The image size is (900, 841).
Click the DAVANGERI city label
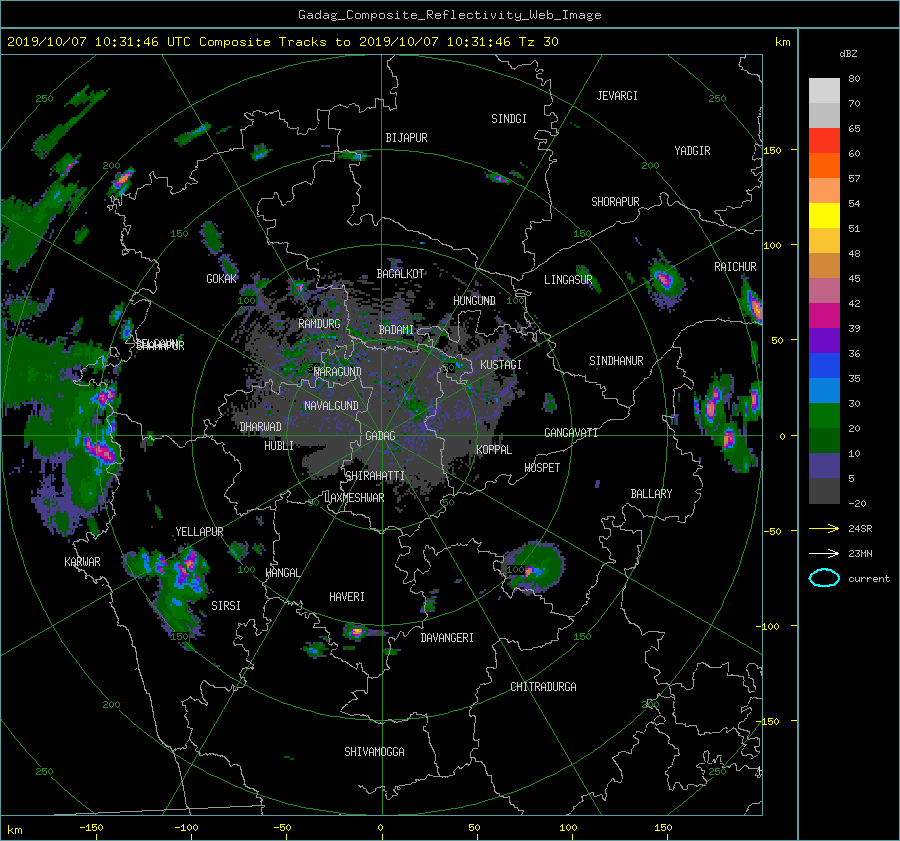point(447,638)
